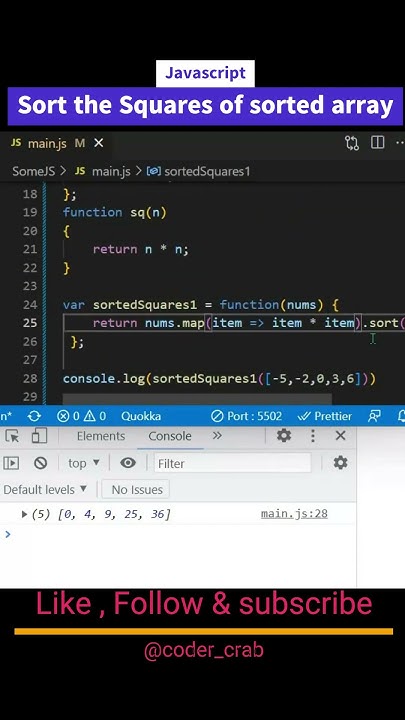The image size is (405, 720).
Task: Click line number 21
Action: coord(30,249)
